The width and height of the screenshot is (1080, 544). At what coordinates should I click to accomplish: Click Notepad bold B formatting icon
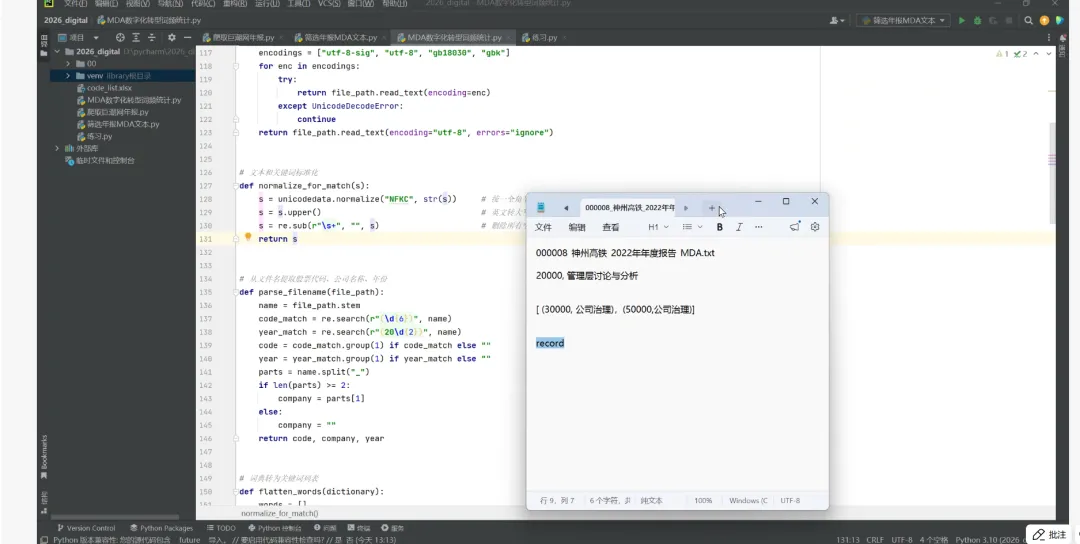point(720,227)
